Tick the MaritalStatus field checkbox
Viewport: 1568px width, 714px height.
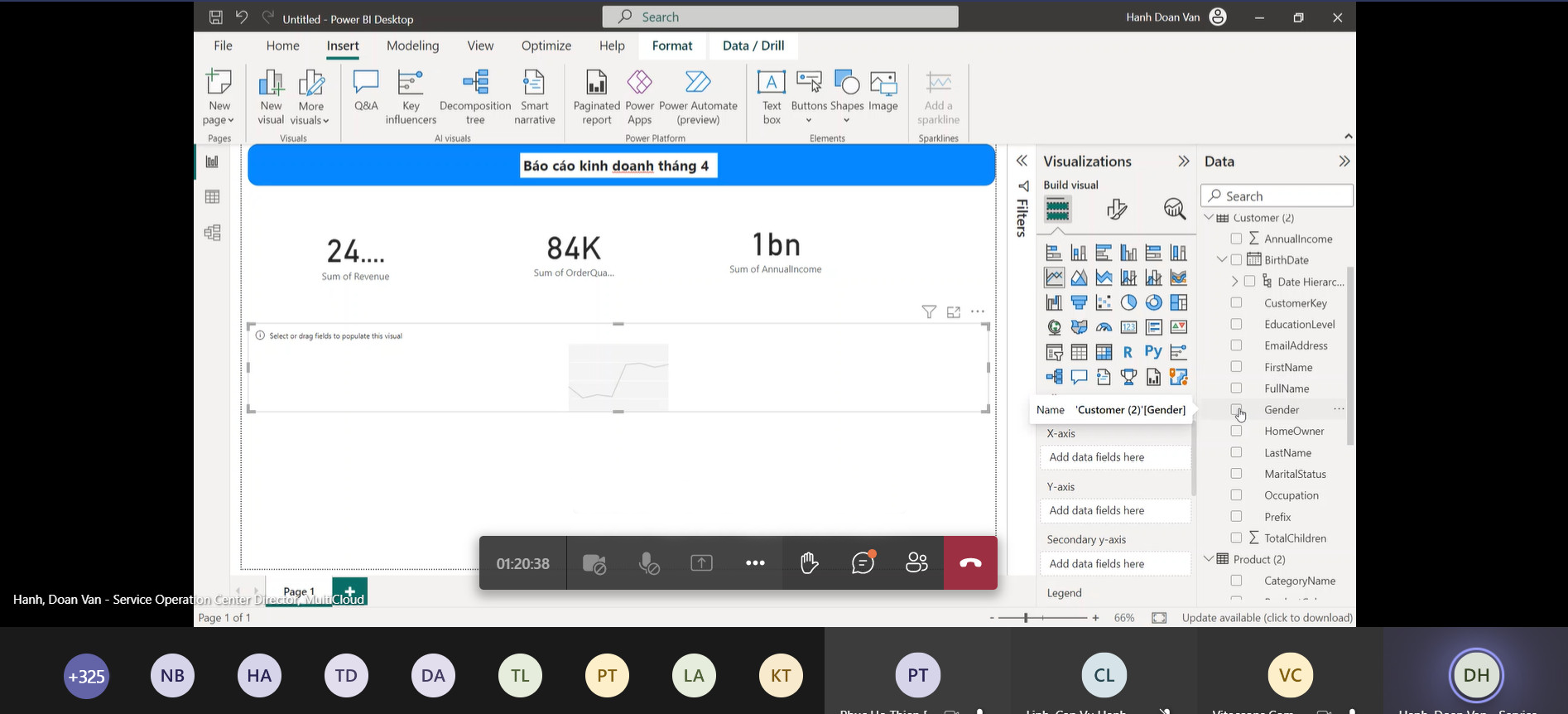pyautogui.click(x=1236, y=474)
